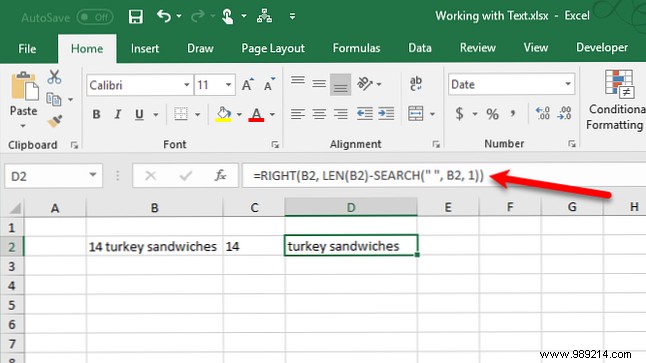Open Conditional Formatting menu

tap(616, 100)
